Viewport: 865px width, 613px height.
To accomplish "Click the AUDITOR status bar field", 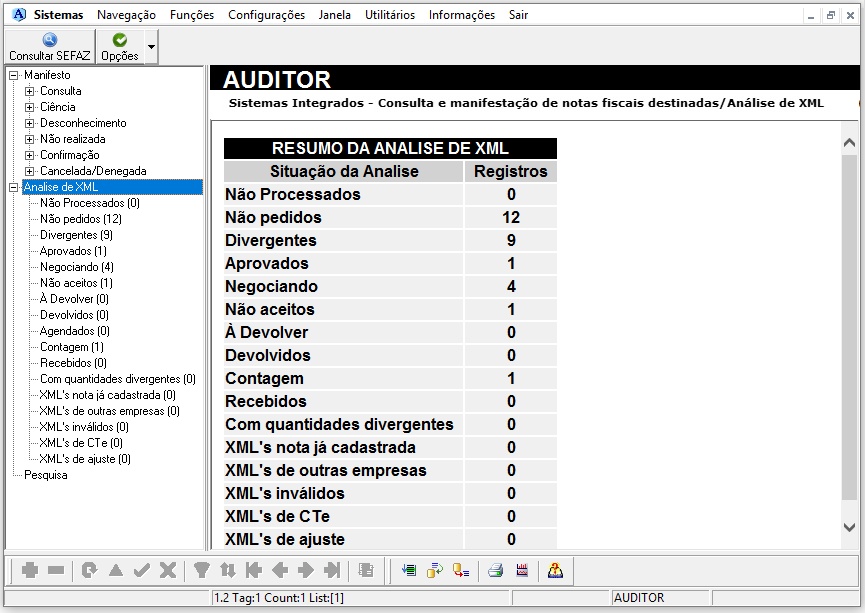I will point(661,598).
